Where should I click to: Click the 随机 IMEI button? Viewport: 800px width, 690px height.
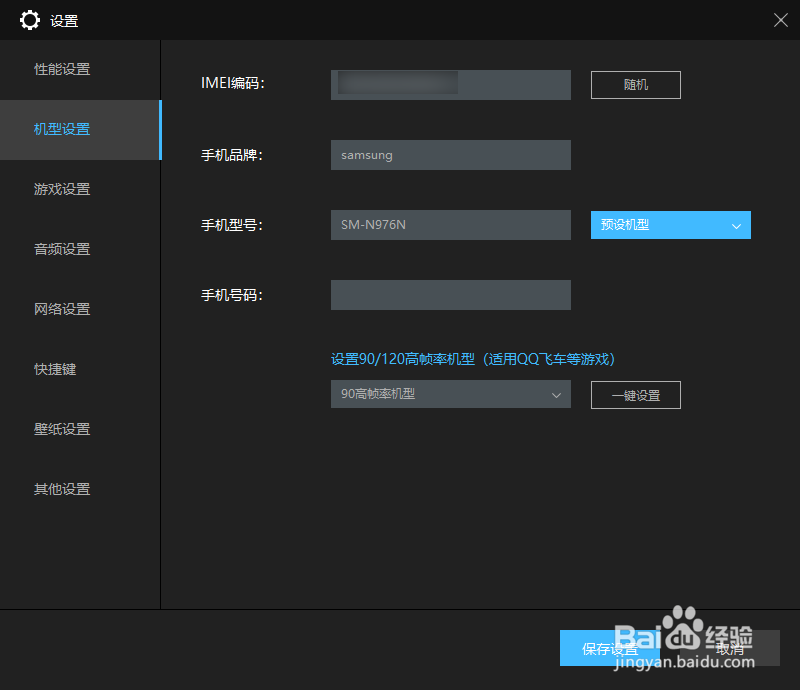(x=636, y=85)
